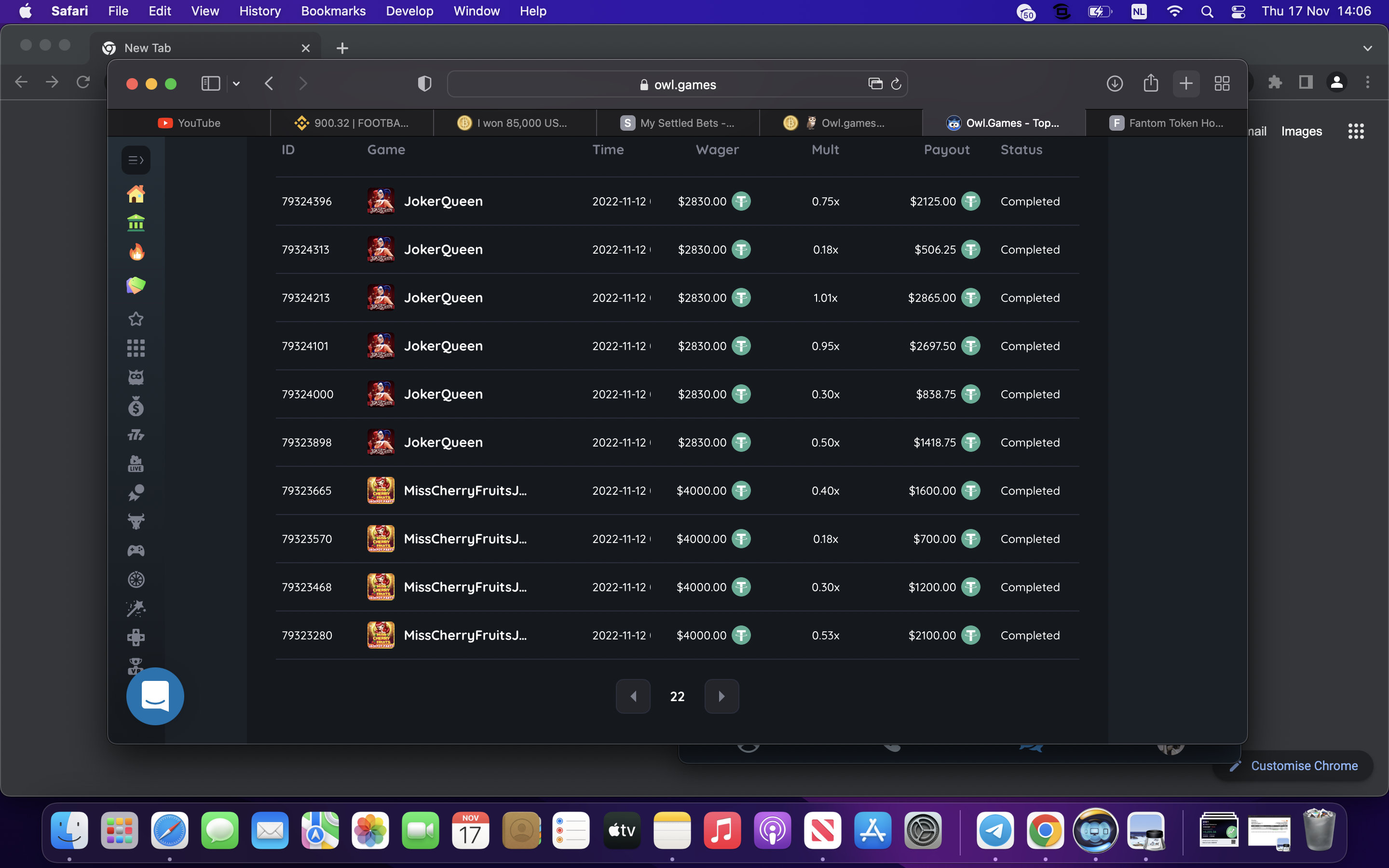Open the colored cards icon in sidebar
This screenshot has width=1389, height=868.
pos(136,285)
